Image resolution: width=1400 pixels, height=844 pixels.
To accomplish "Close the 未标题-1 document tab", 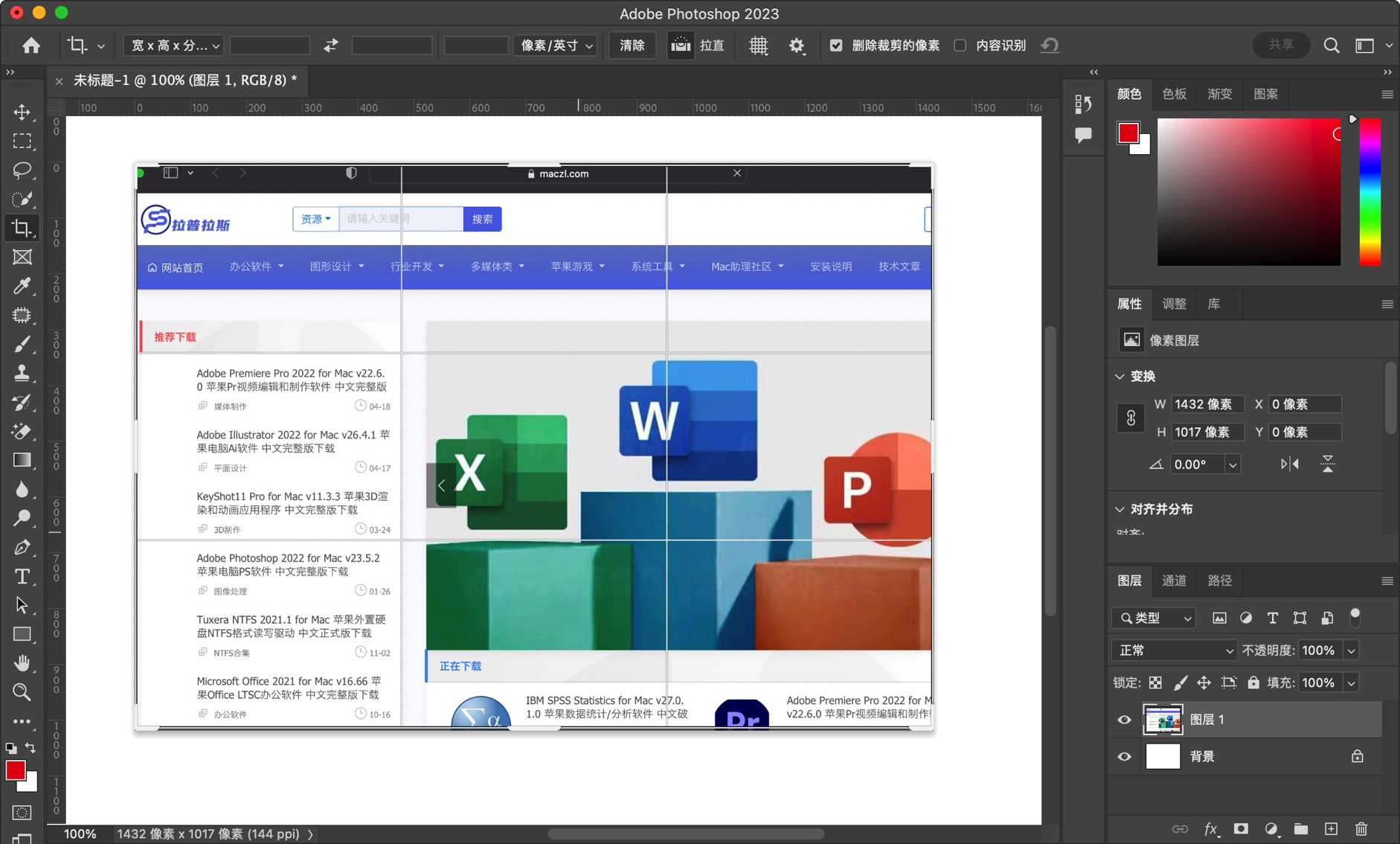I will click(59, 80).
